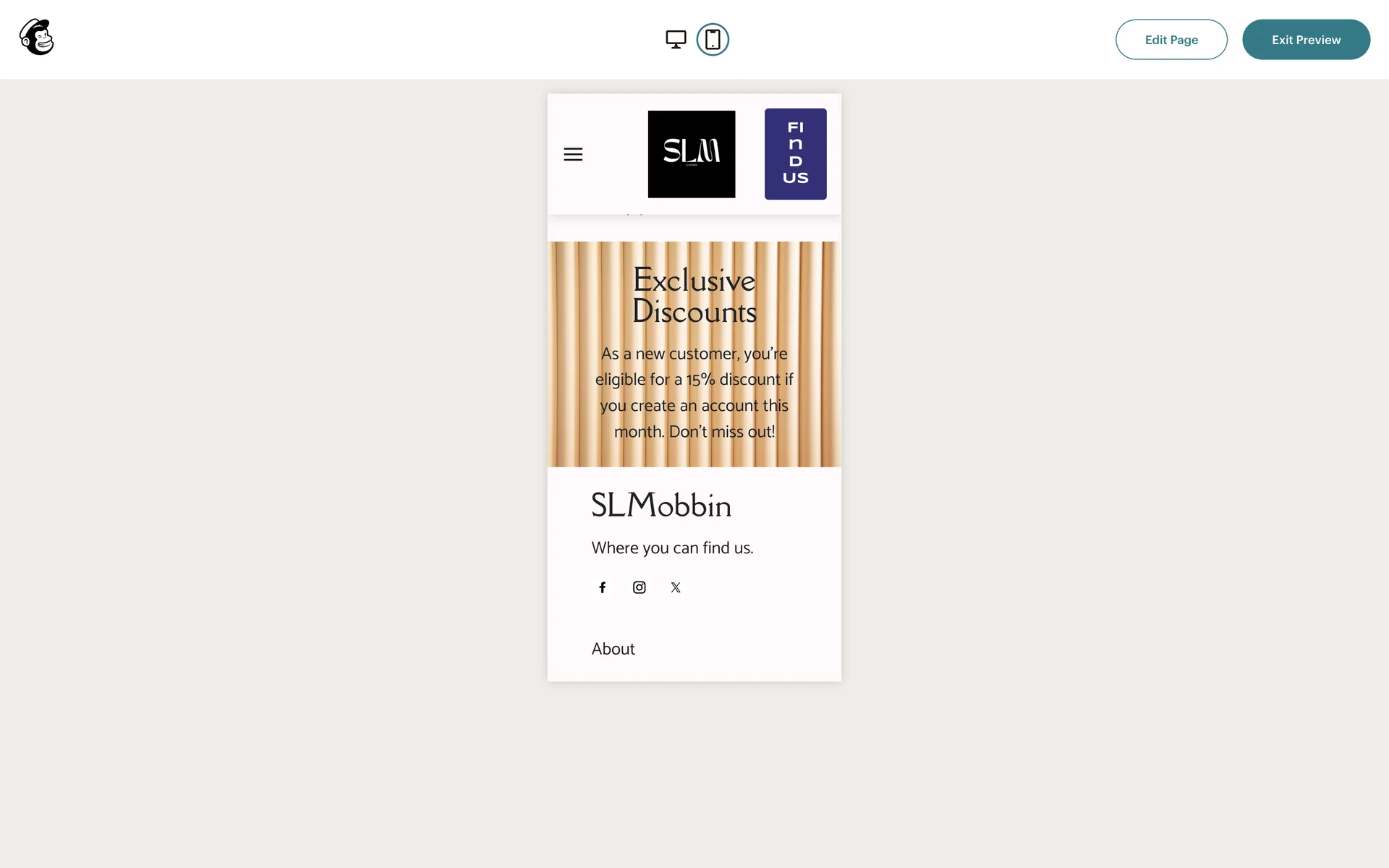Click 'Where you can find us.' text

[x=672, y=548]
